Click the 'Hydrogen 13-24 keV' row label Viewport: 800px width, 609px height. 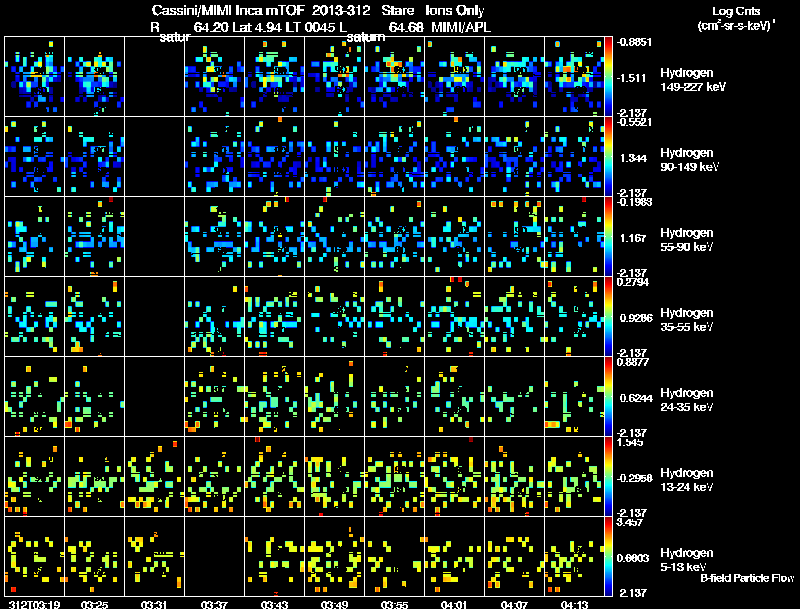coord(687,480)
